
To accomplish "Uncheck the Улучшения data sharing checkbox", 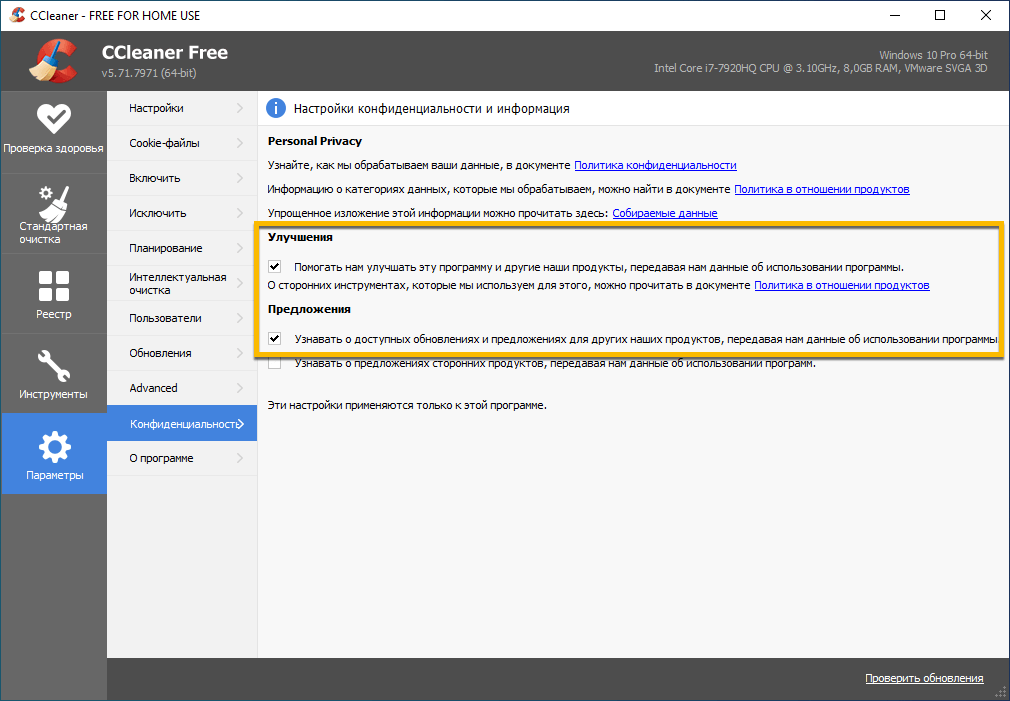I will [x=275, y=267].
